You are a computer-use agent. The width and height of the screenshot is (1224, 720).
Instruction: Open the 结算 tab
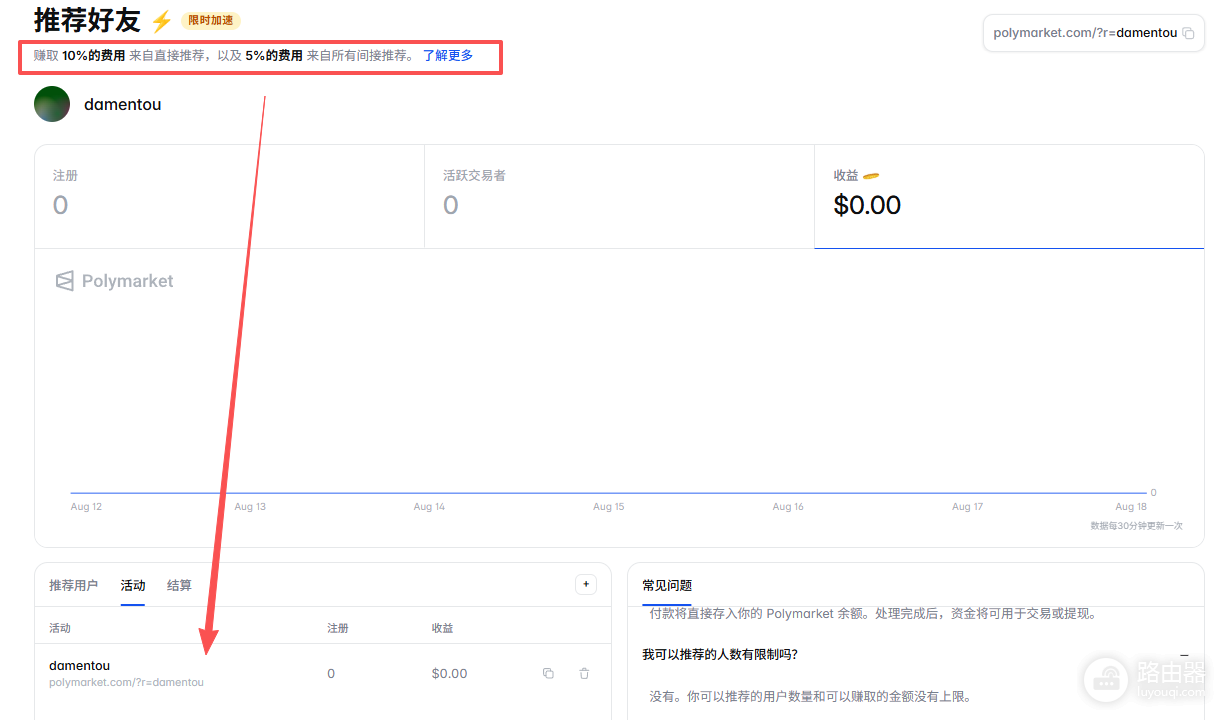(x=179, y=585)
